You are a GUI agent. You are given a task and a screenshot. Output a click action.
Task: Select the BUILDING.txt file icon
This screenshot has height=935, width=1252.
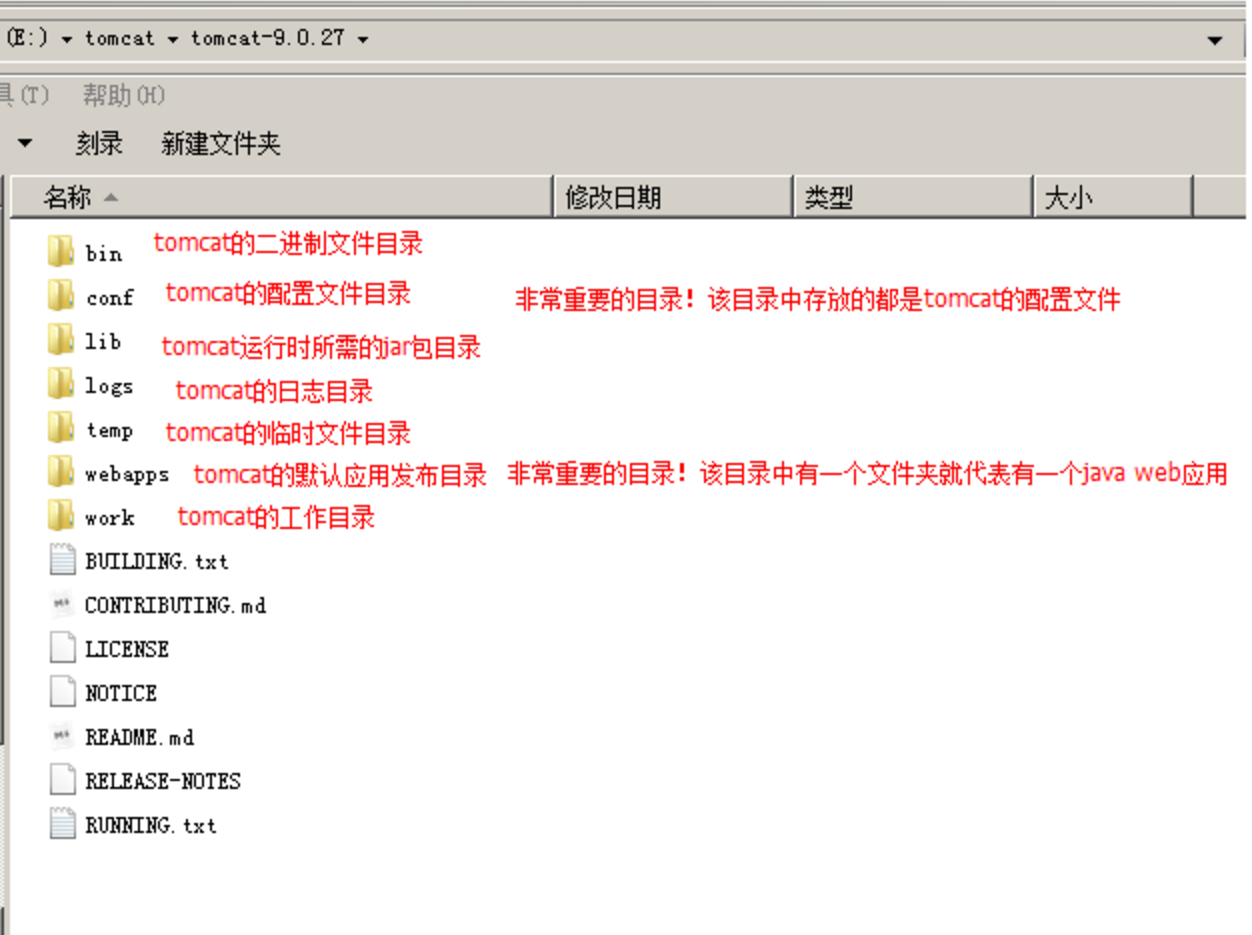tap(62, 559)
